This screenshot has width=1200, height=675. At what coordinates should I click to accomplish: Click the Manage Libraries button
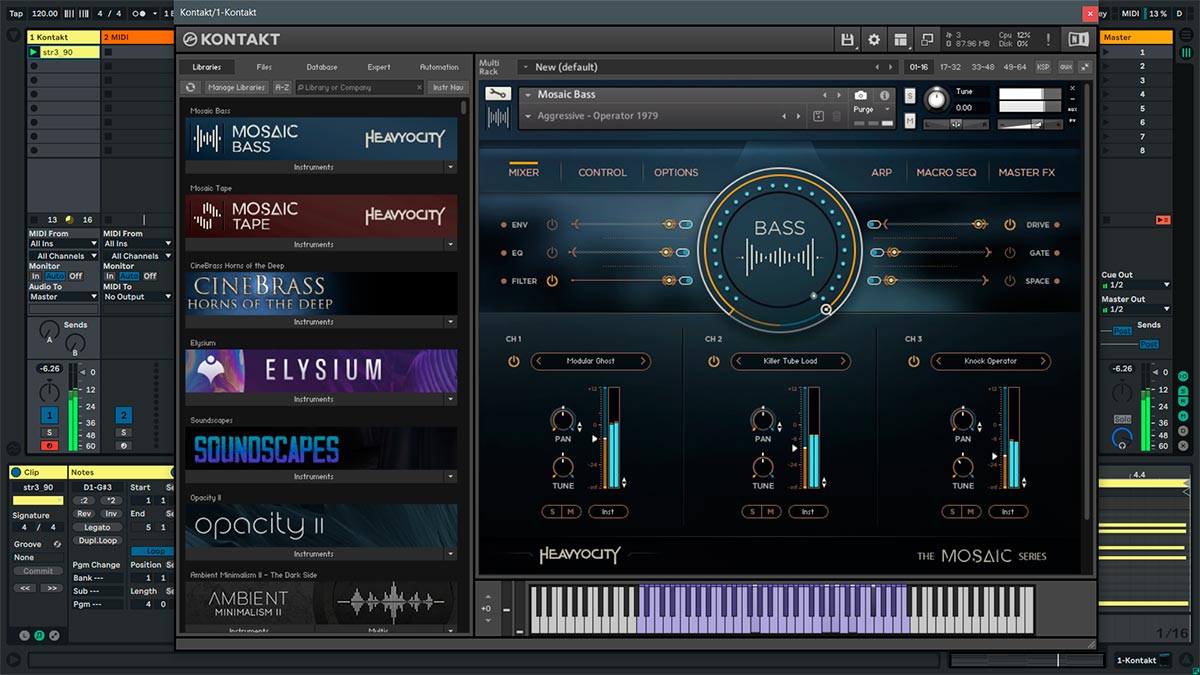(x=236, y=88)
